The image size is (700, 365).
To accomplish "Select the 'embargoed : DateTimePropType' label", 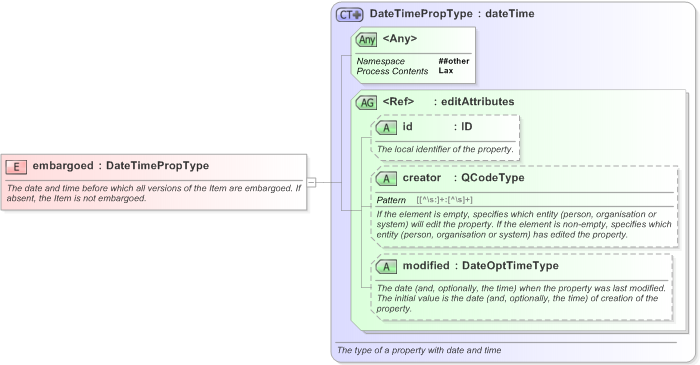I will click(x=121, y=166).
